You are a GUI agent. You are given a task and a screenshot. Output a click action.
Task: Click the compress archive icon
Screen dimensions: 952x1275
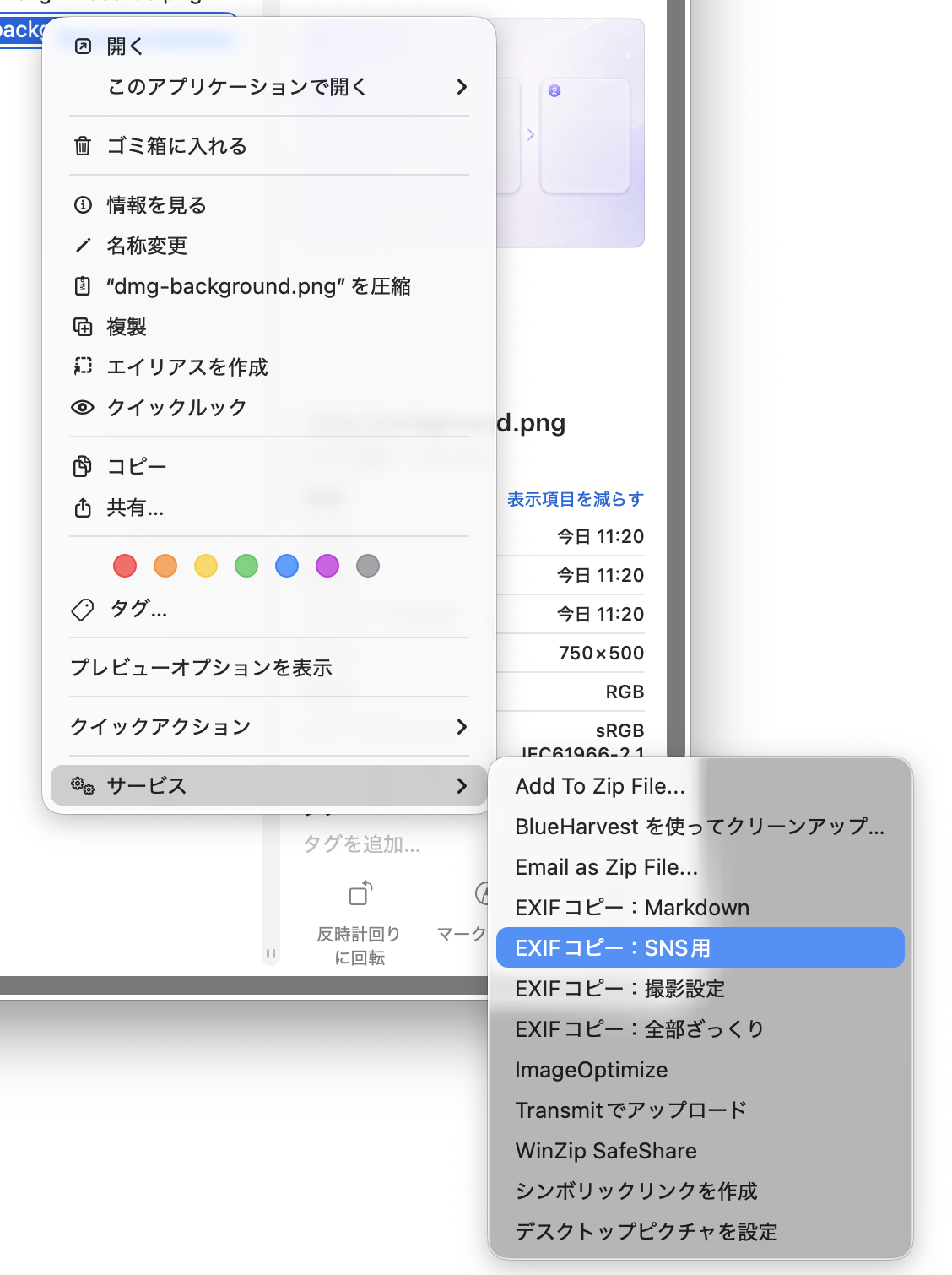83,286
